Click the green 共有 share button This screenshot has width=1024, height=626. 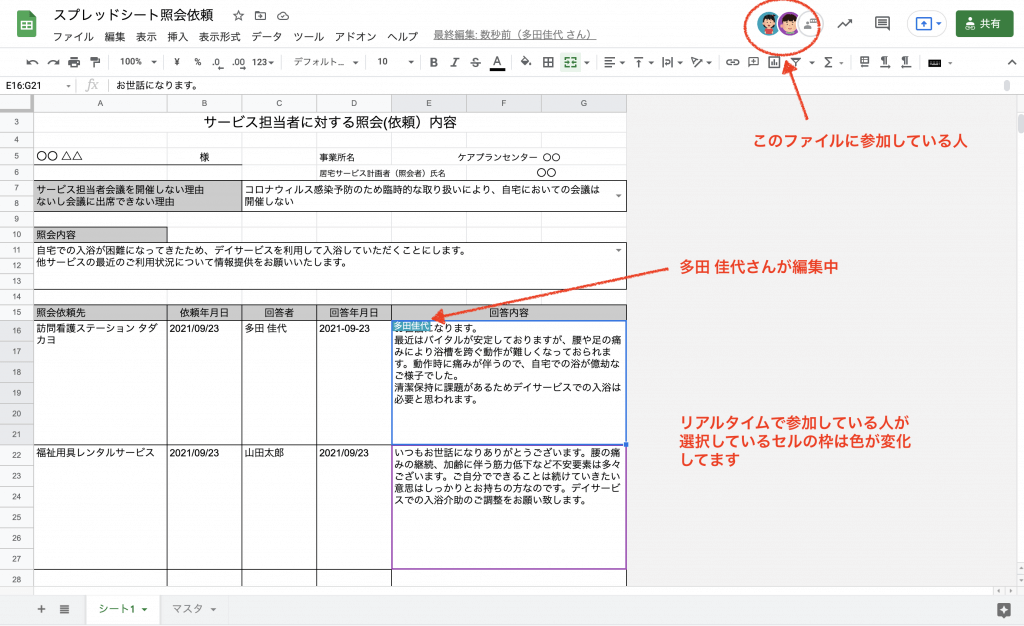coord(984,24)
